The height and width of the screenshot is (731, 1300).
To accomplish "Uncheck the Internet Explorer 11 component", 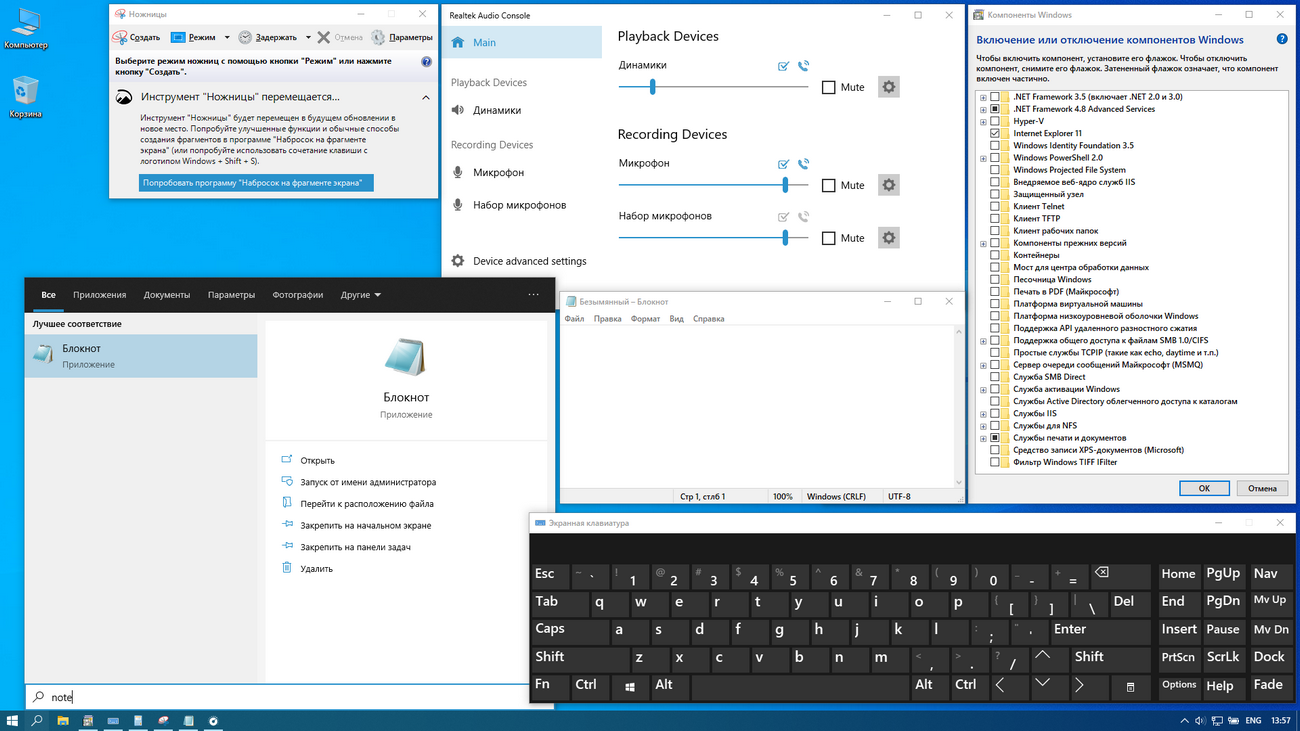I will (x=994, y=133).
